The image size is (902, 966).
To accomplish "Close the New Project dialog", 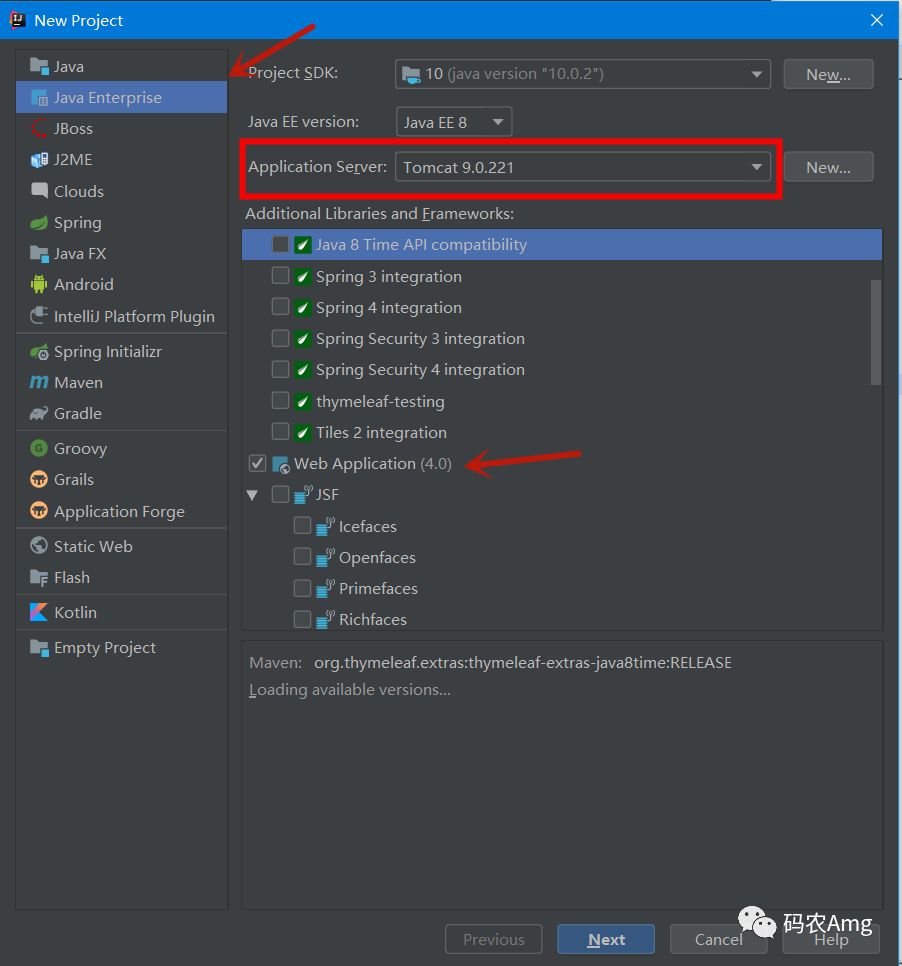I will coord(877,20).
